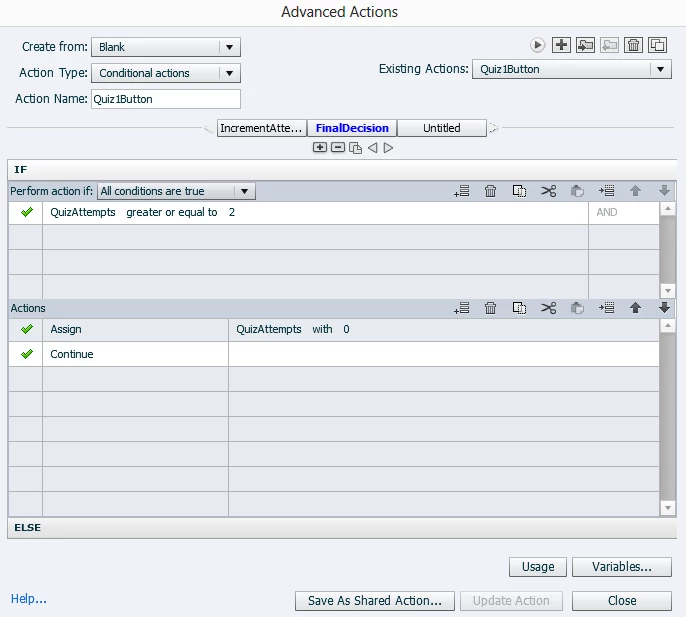Expand the ELSE section

(342, 528)
